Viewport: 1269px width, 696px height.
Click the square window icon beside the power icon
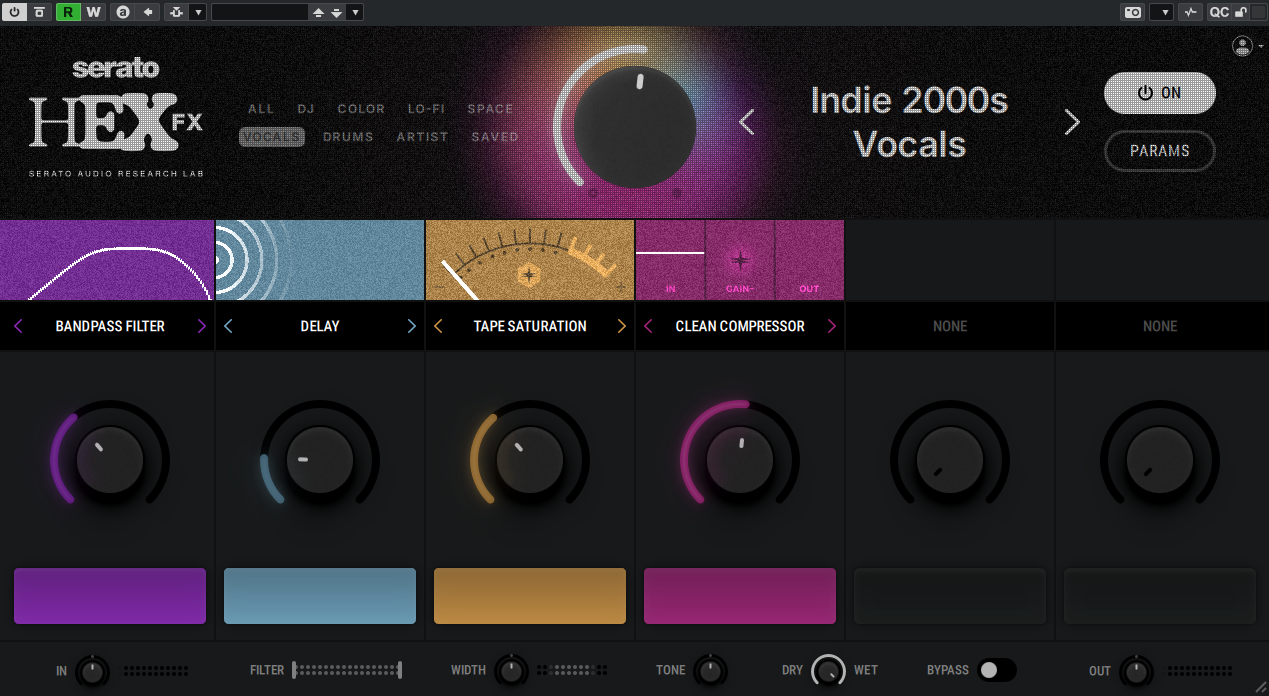(39, 12)
